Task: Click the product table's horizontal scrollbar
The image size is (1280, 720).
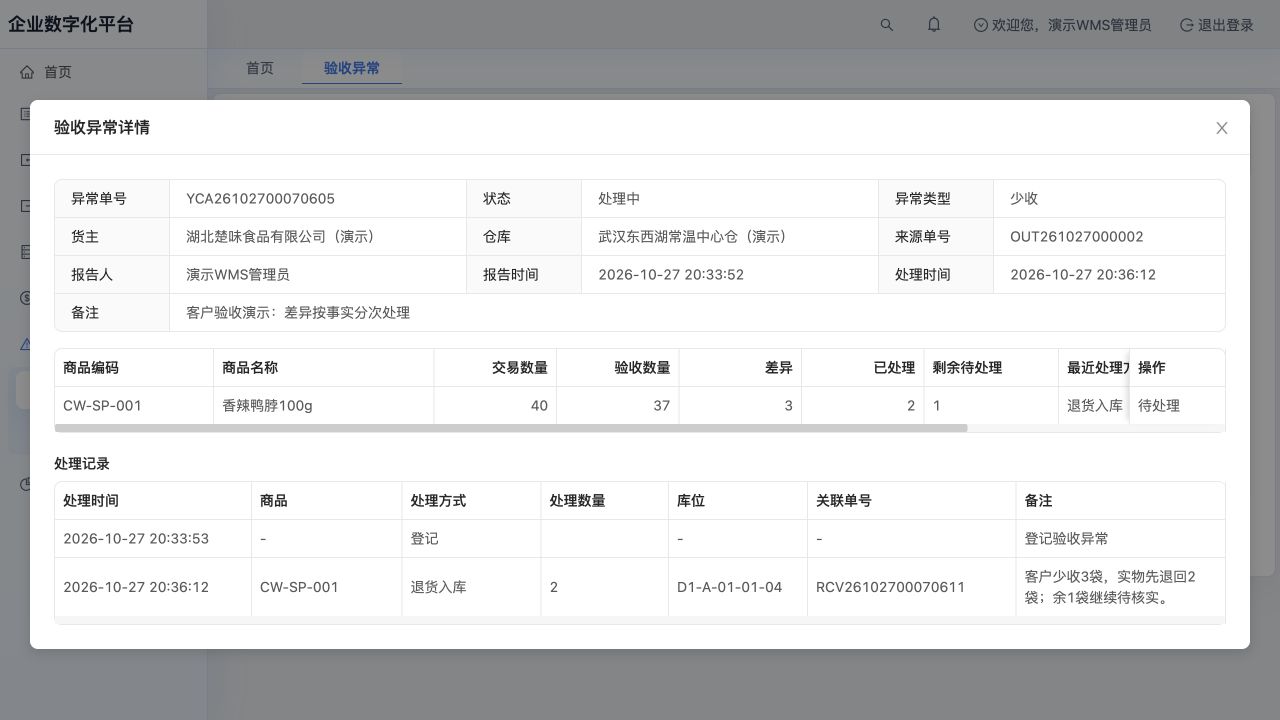Action: pos(511,428)
